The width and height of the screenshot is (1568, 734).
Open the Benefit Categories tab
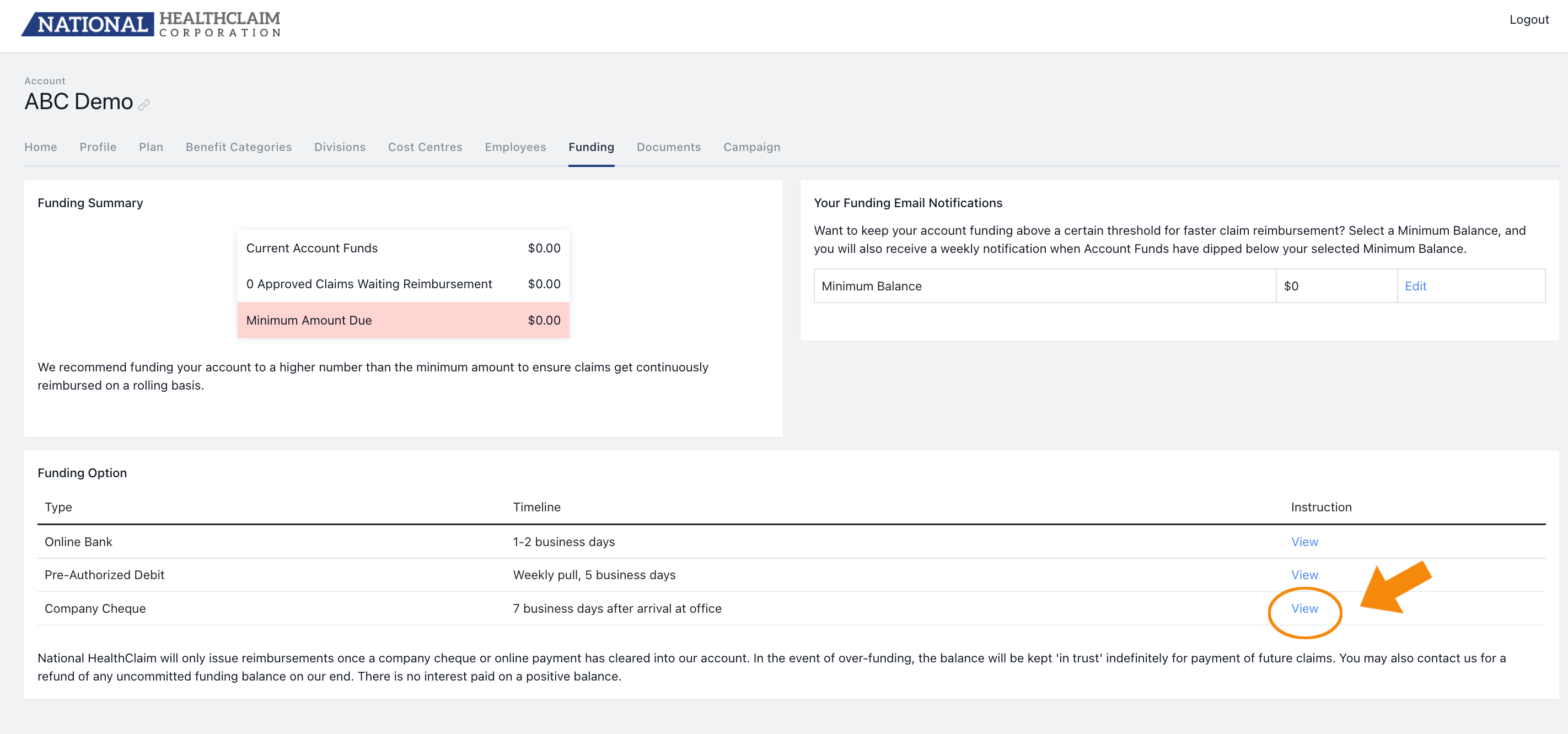coord(239,147)
